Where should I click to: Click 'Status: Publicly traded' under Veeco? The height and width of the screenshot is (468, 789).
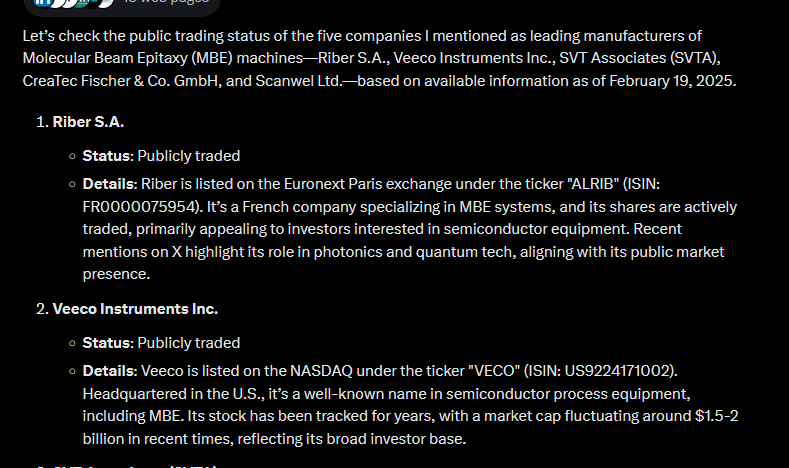click(161, 343)
